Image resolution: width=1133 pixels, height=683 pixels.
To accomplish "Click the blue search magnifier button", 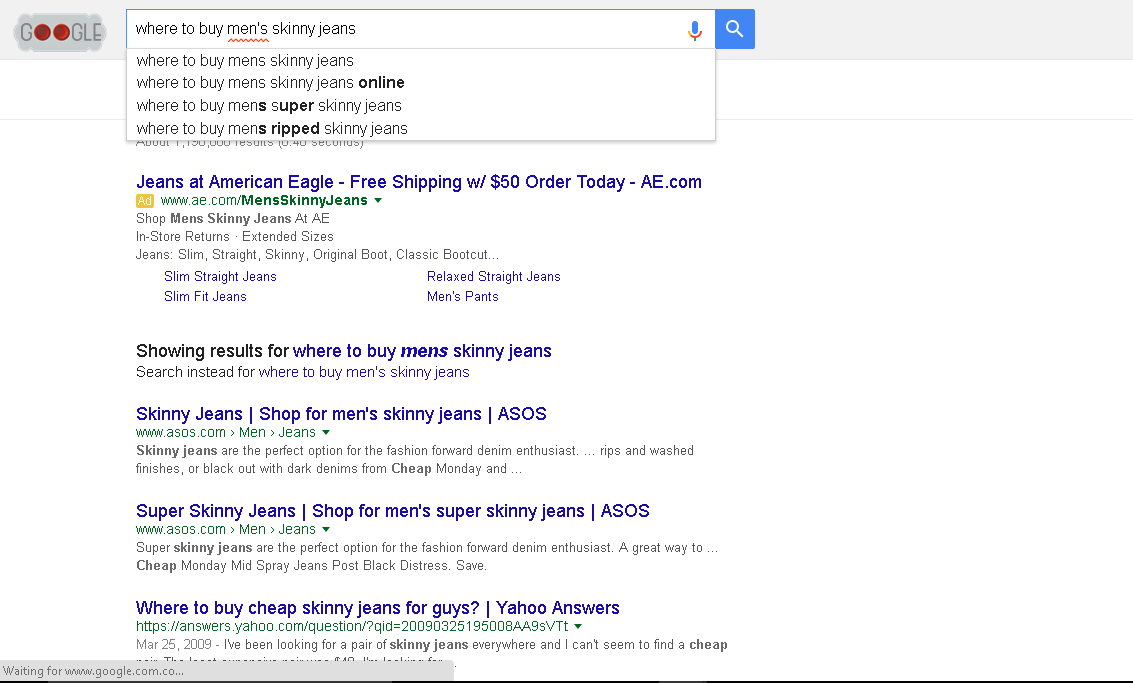I will coord(735,29).
